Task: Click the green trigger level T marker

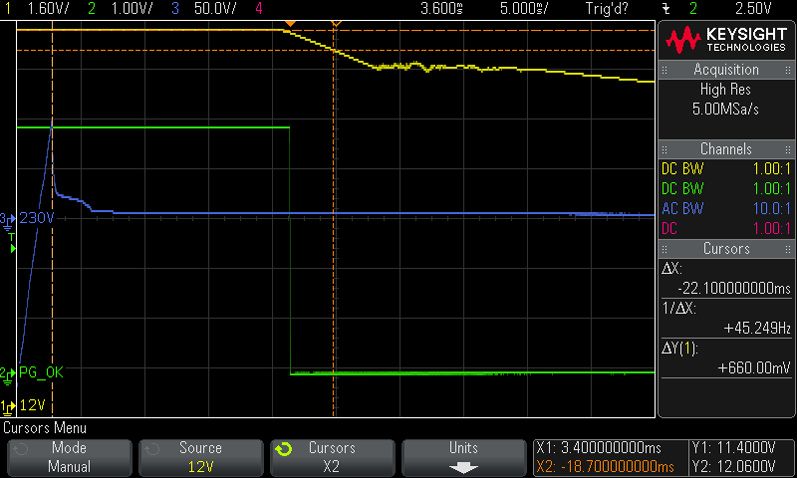Action: point(12,244)
